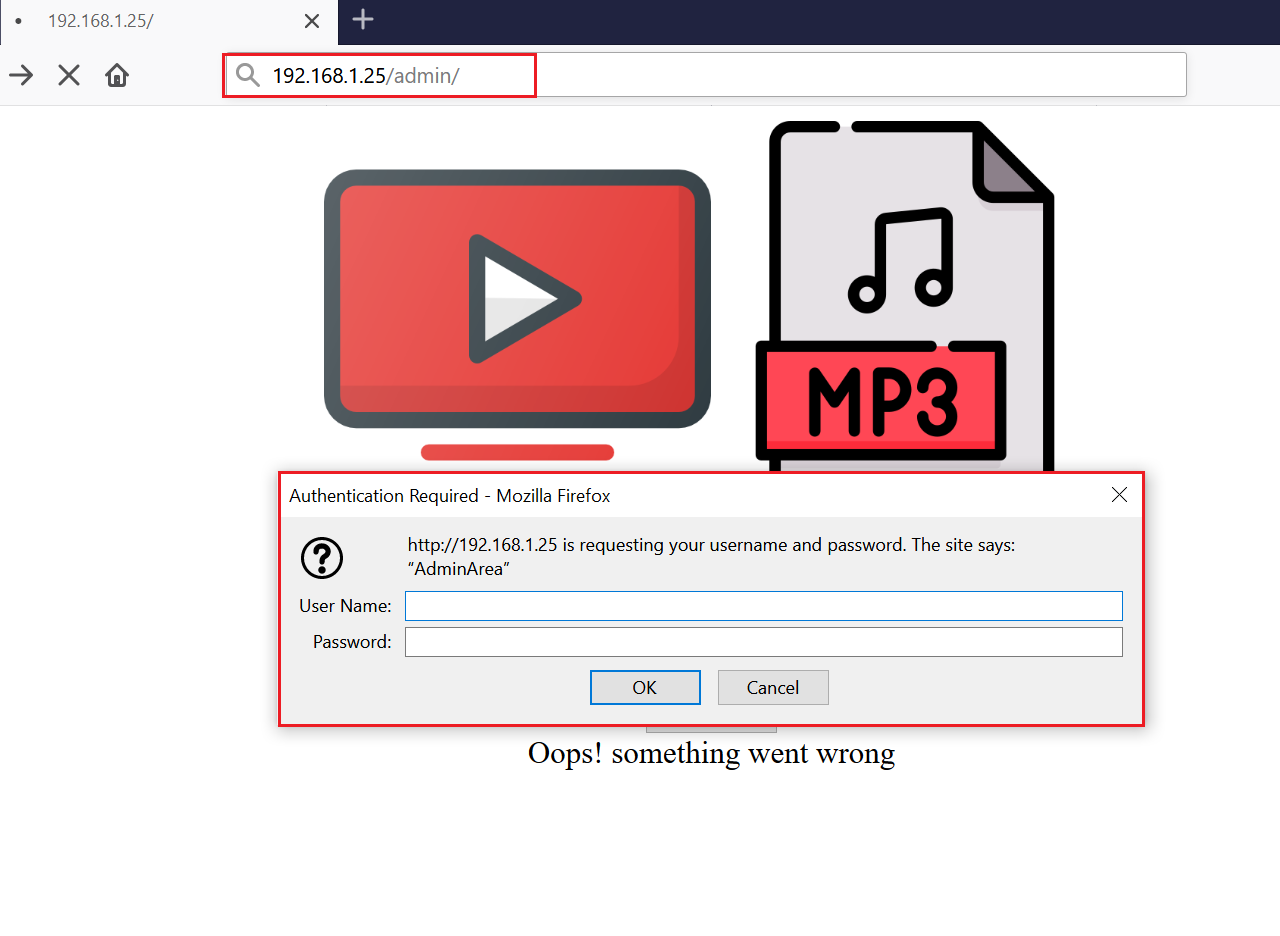Viewport: 1280px width, 936px height.
Task: Cancel the authentication prompt
Action: pos(773,688)
